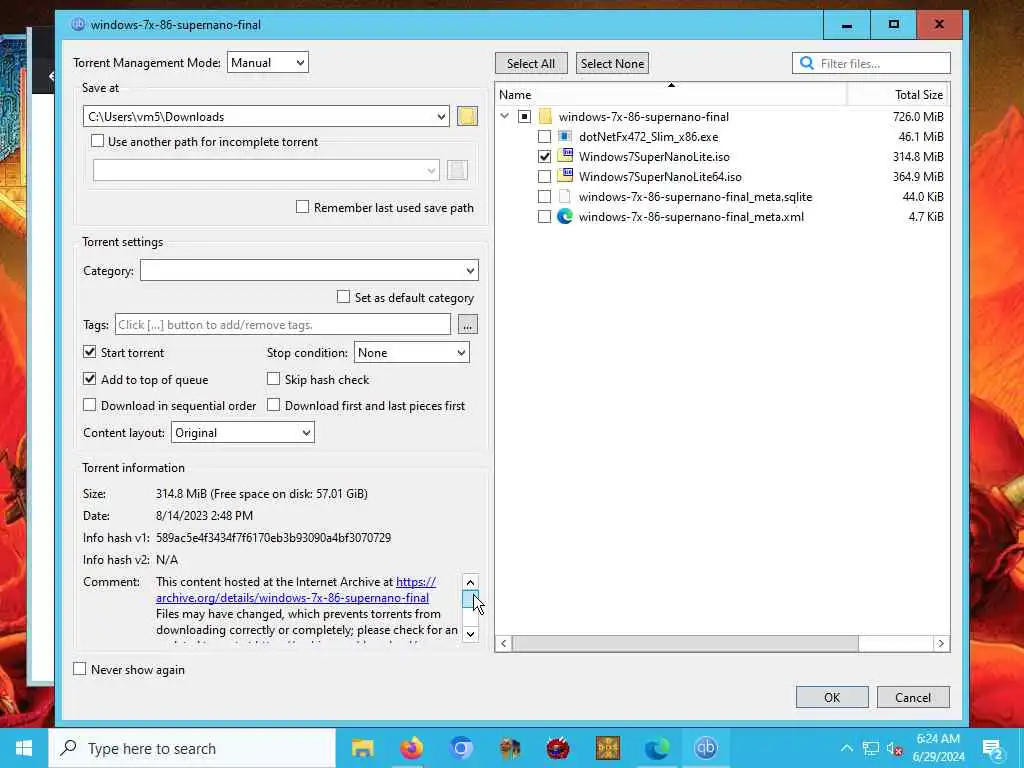Viewport: 1024px width, 768px height.
Task: Open Microsoft Edge from the taskbar
Action: tap(656, 748)
